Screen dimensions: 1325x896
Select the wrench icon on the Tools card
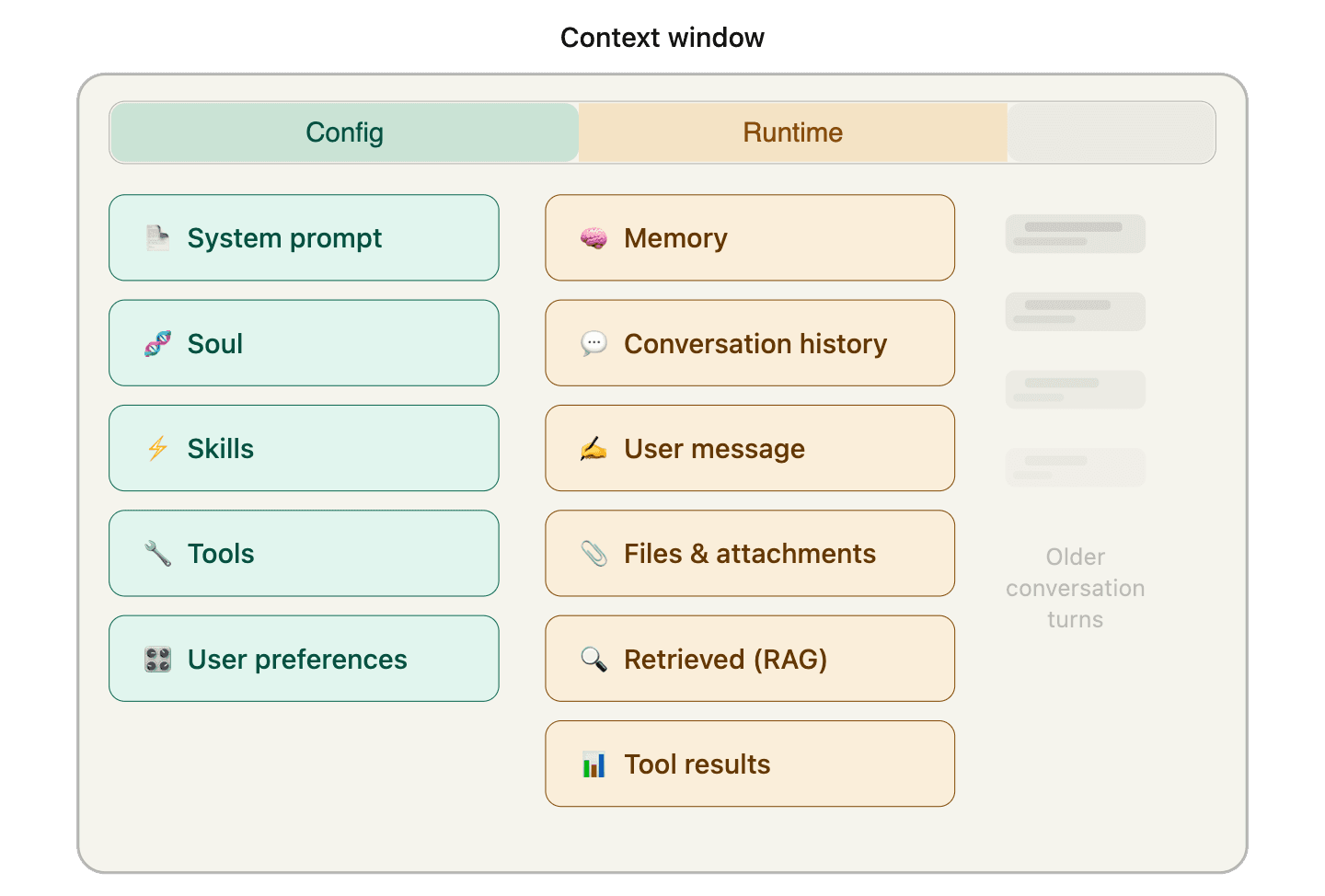tap(156, 553)
